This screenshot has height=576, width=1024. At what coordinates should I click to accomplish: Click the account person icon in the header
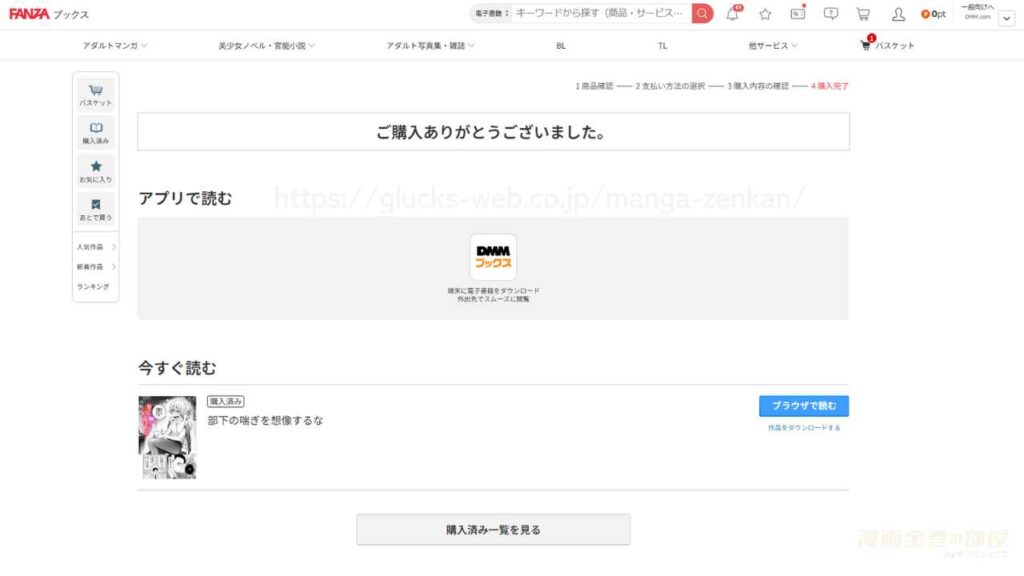897,14
